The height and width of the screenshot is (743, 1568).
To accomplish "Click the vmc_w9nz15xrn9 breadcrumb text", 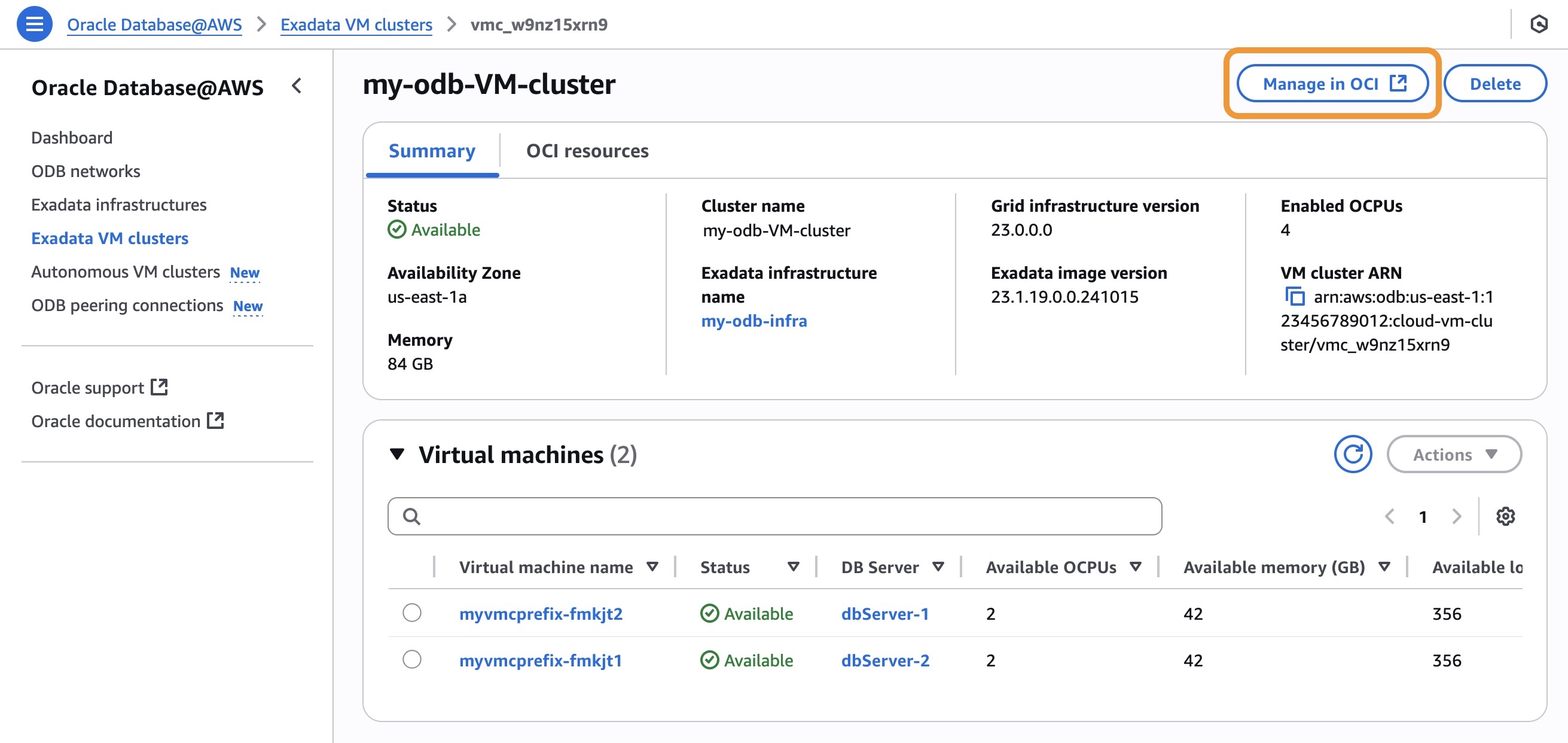I will 539,25.
